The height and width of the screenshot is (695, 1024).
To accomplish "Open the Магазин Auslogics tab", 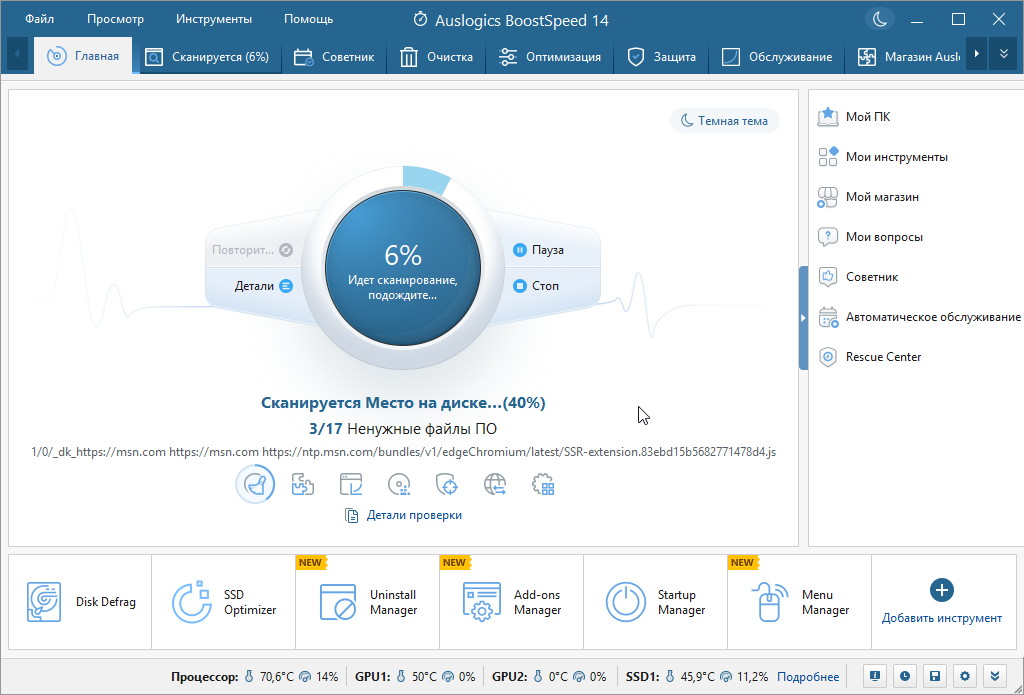I will coord(908,57).
